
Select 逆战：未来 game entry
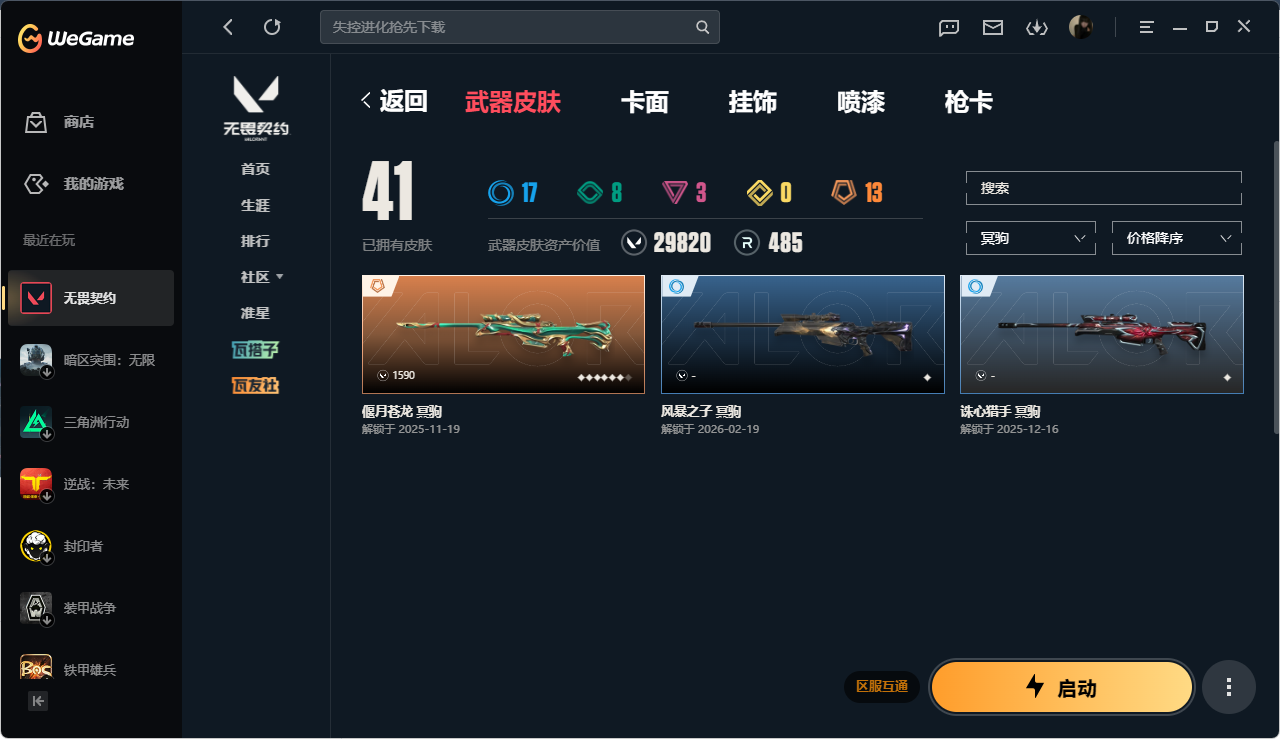click(x=91, y=484)
